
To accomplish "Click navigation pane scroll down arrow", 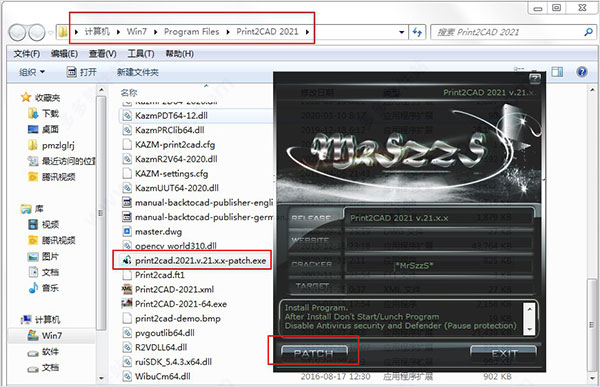I will pyautogui.click(x=101, y=378).
